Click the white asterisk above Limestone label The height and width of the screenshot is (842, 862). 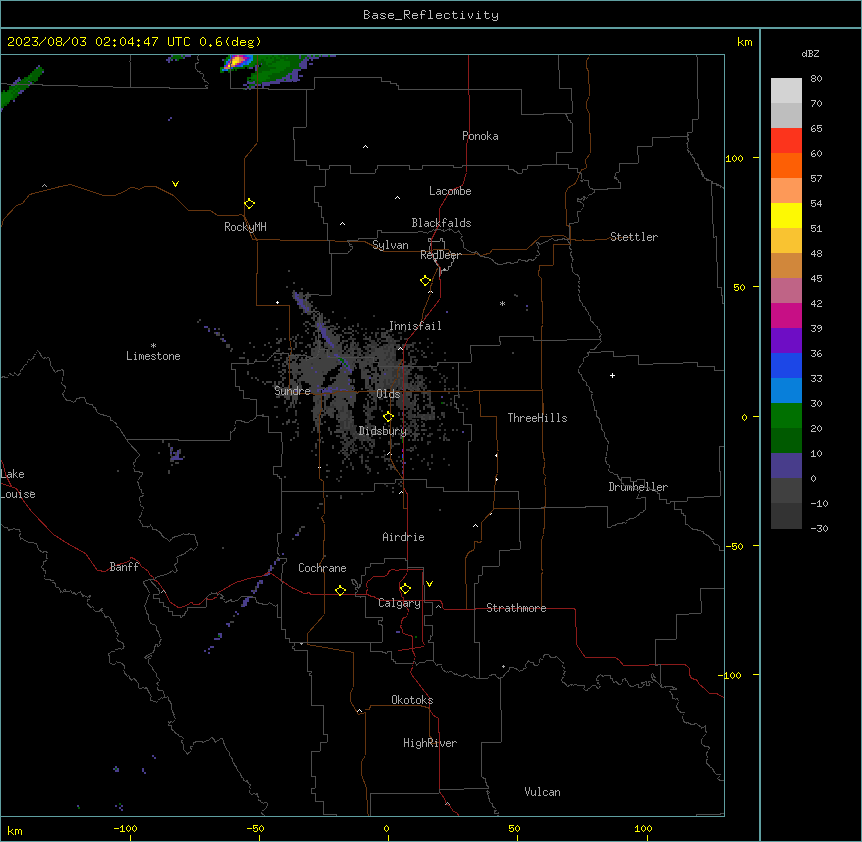pos(153,346)
